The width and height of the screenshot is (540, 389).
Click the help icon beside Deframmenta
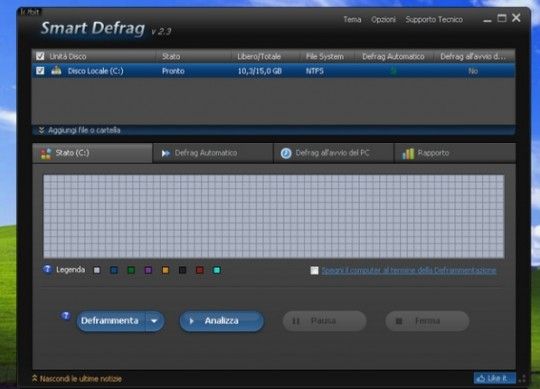pyautogui.click(x=65, y=316)
